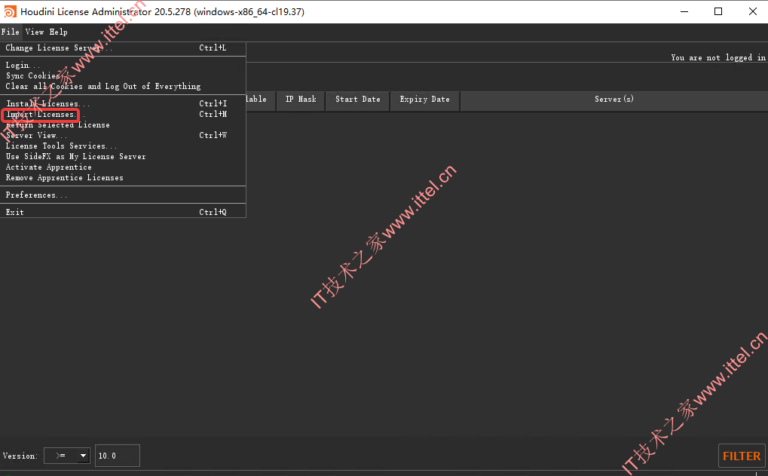The height and width of the screenshot is (476, 768).
Task: Open Server View from the menu
Action: point(36,136)
